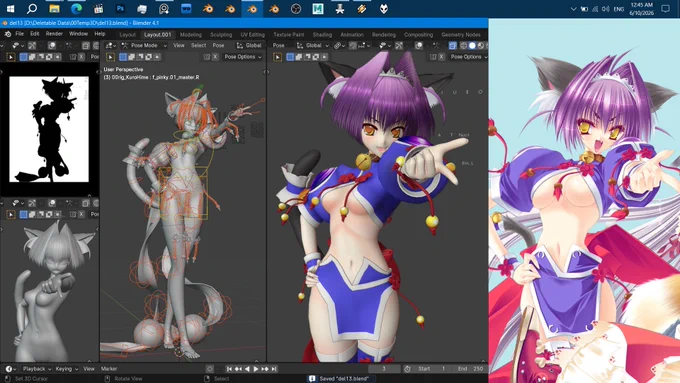680x383 pixels.
Task: Open the Help menu
Action: click(100, 34)
